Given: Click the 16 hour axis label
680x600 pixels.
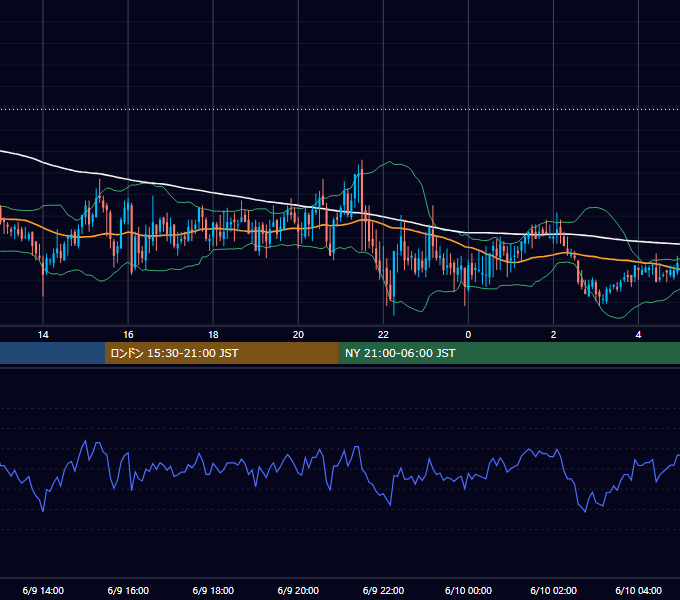Looking at the screenshot, I should point(128,335).
